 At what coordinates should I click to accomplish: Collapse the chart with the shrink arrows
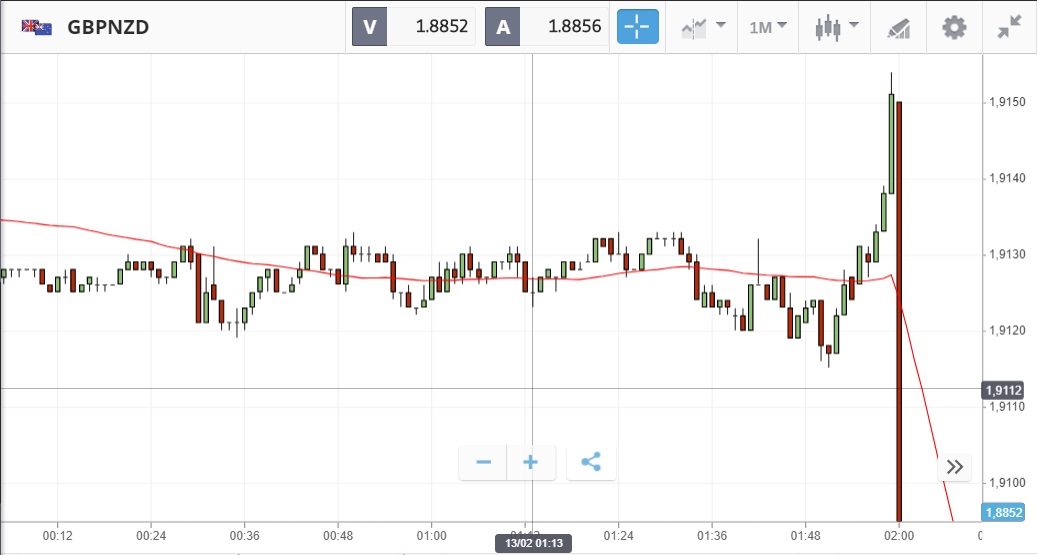tap(1009, 27)
